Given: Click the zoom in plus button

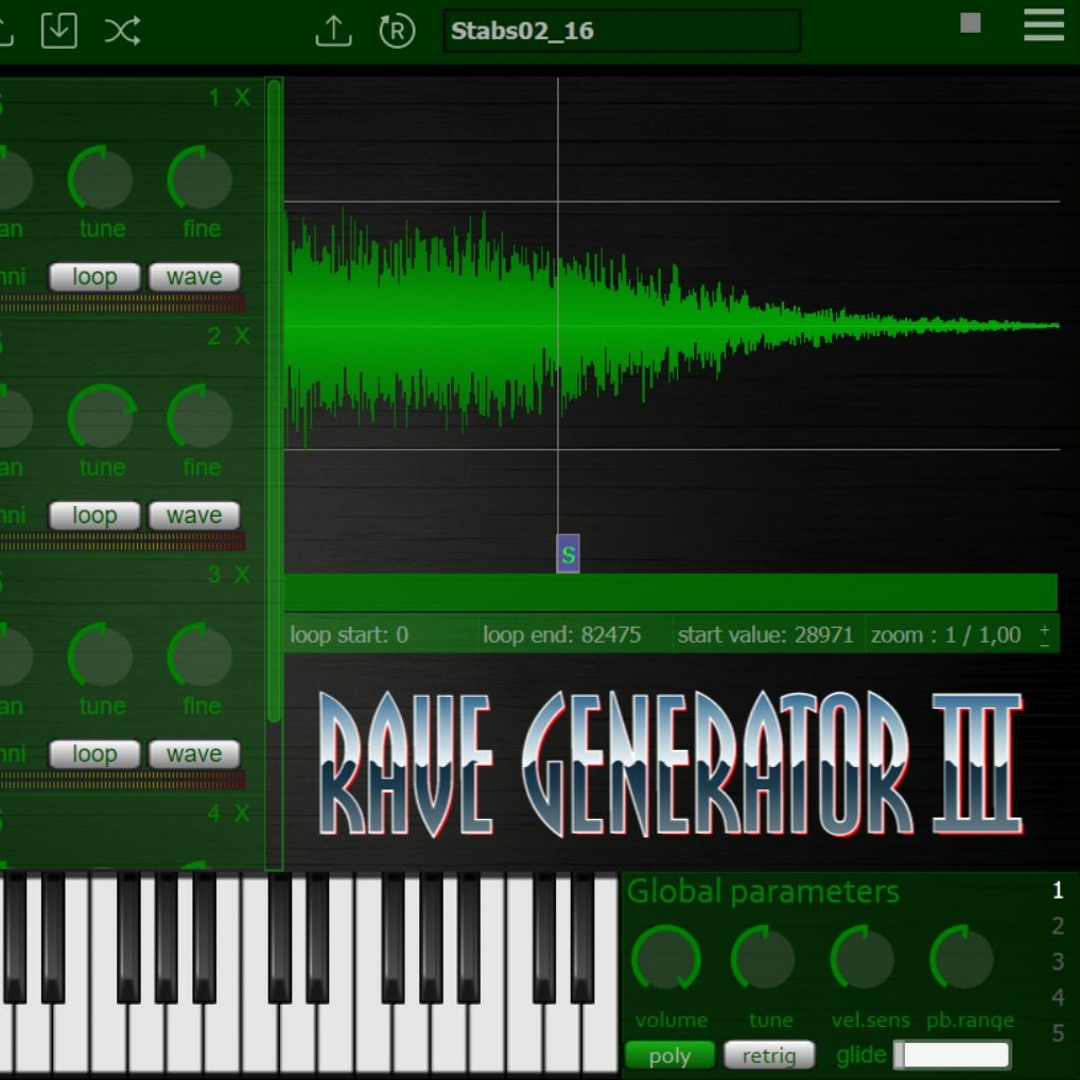Looking at the screenshot, I should click(1045, 628).
